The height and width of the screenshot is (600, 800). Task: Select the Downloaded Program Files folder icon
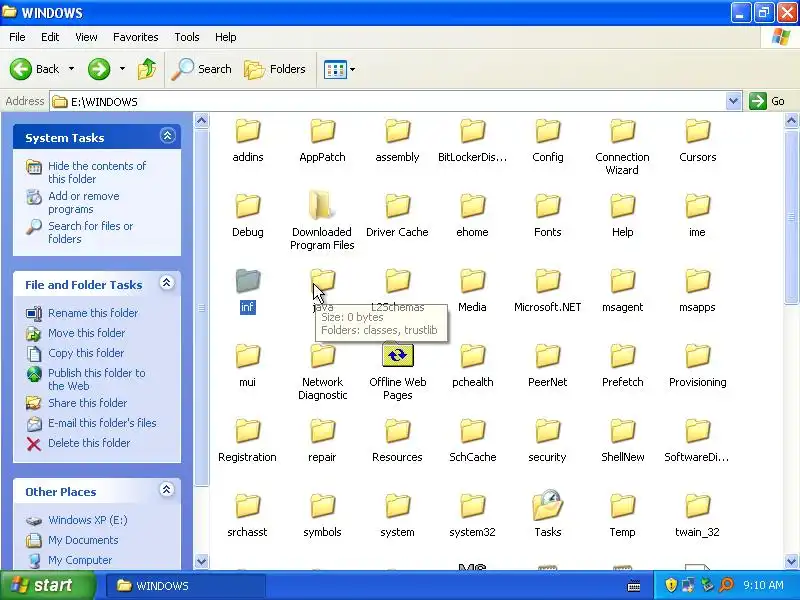(321, 205)
